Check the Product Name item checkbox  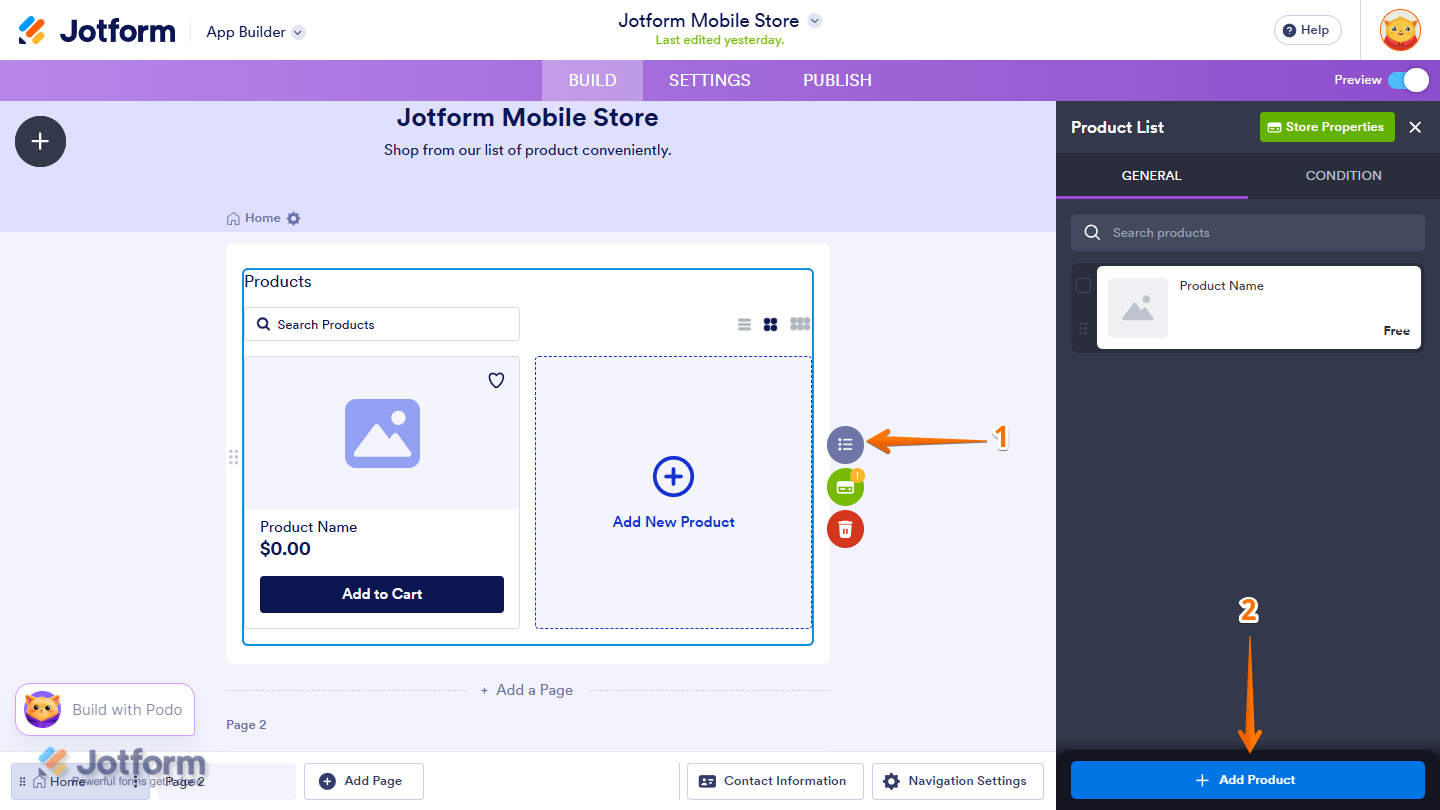pos(1083,285)
